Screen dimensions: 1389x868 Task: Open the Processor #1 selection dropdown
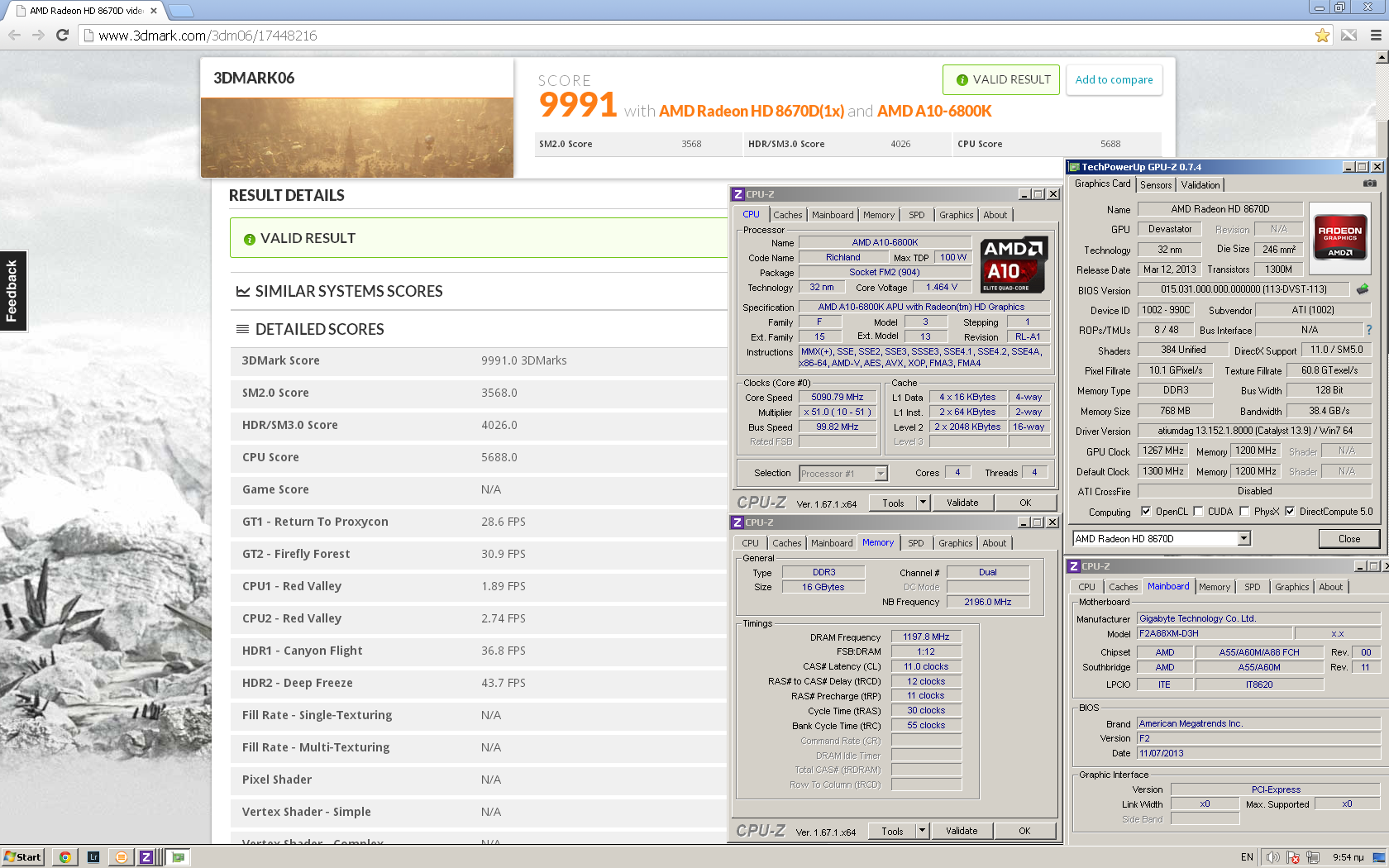(x=881, y=474)
